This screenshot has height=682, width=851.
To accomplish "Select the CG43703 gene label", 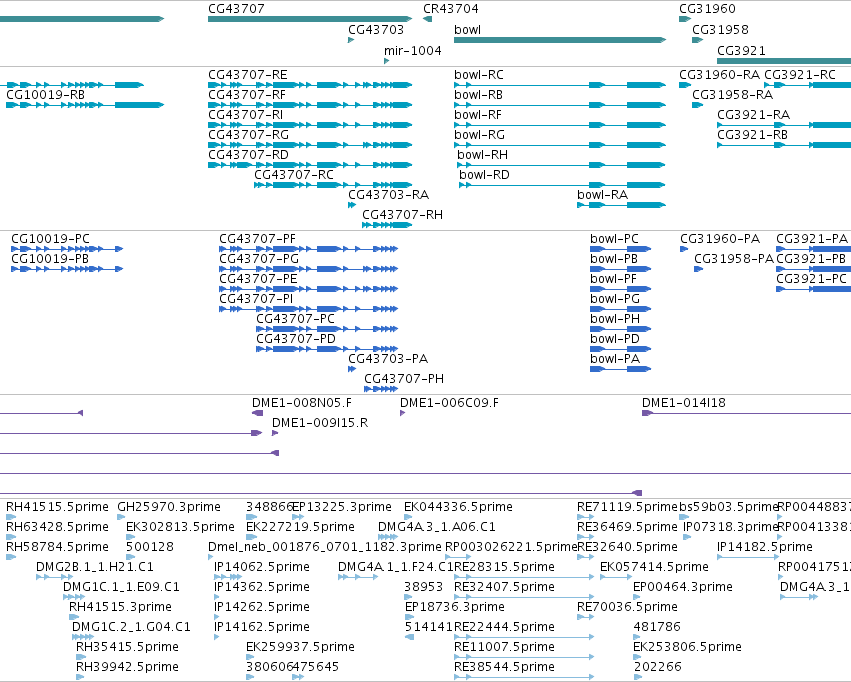I will pos(376,30).
